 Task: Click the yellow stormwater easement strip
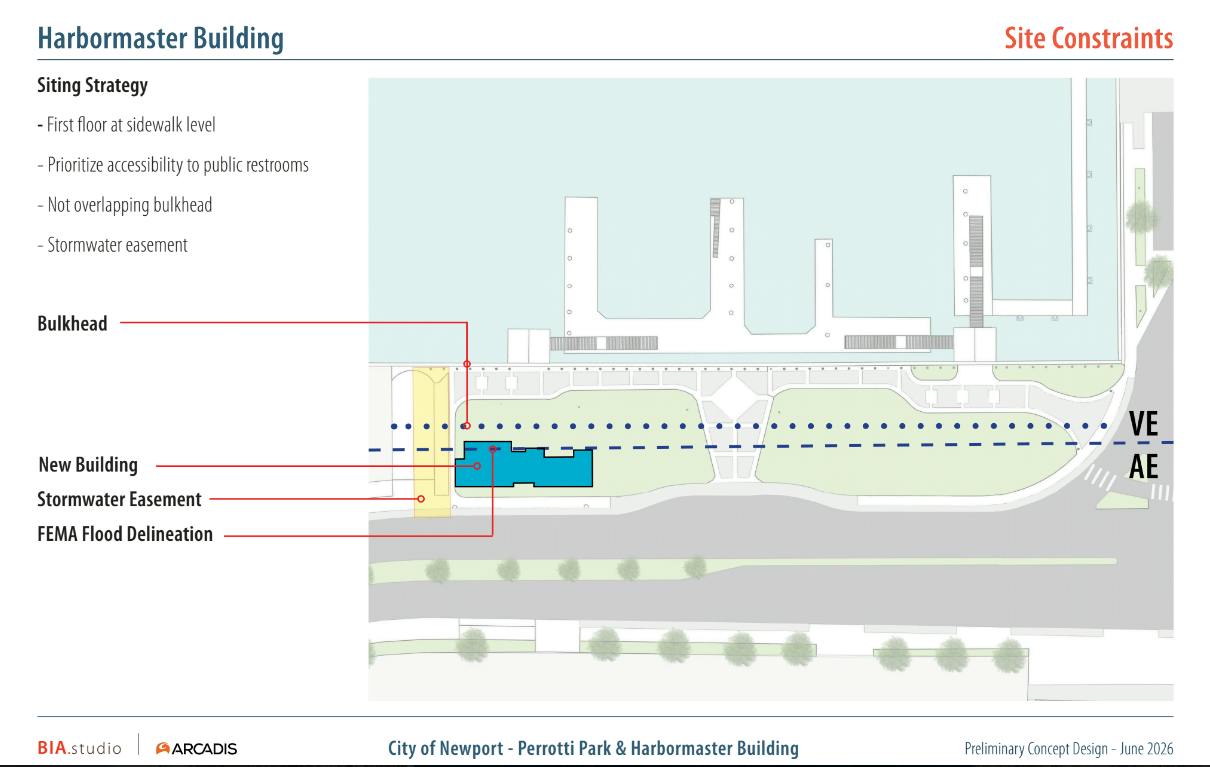432,442
